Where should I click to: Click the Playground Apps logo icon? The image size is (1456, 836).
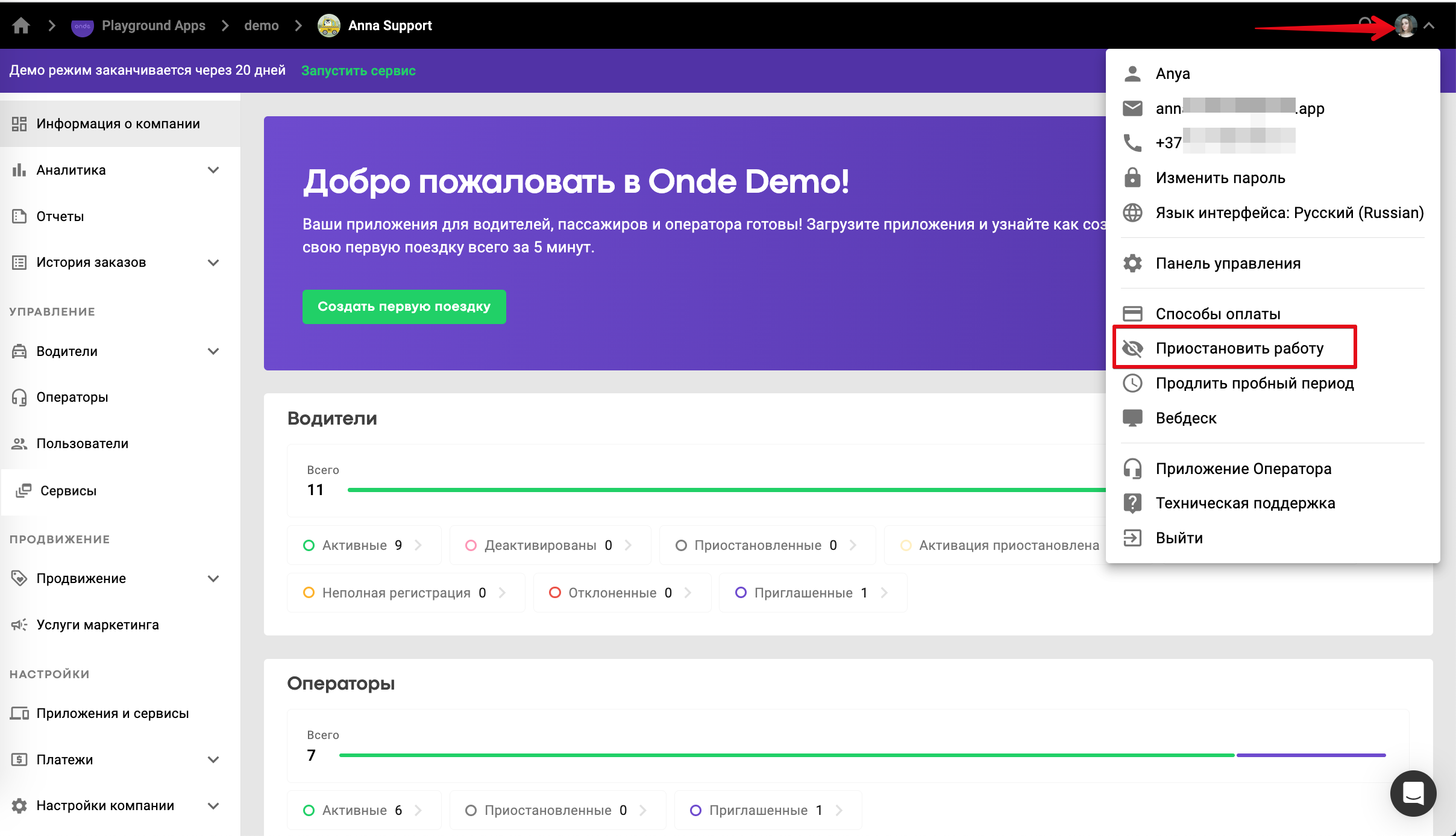point(83,26)
